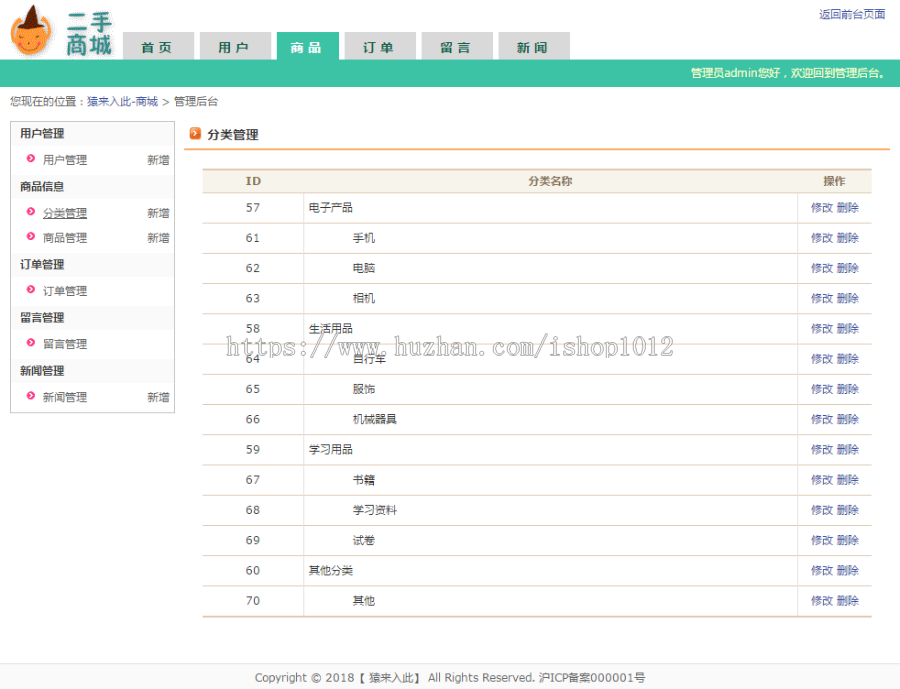900x689 pixels.
Task: Click the ID column header
Action: (x=251, y=181)
